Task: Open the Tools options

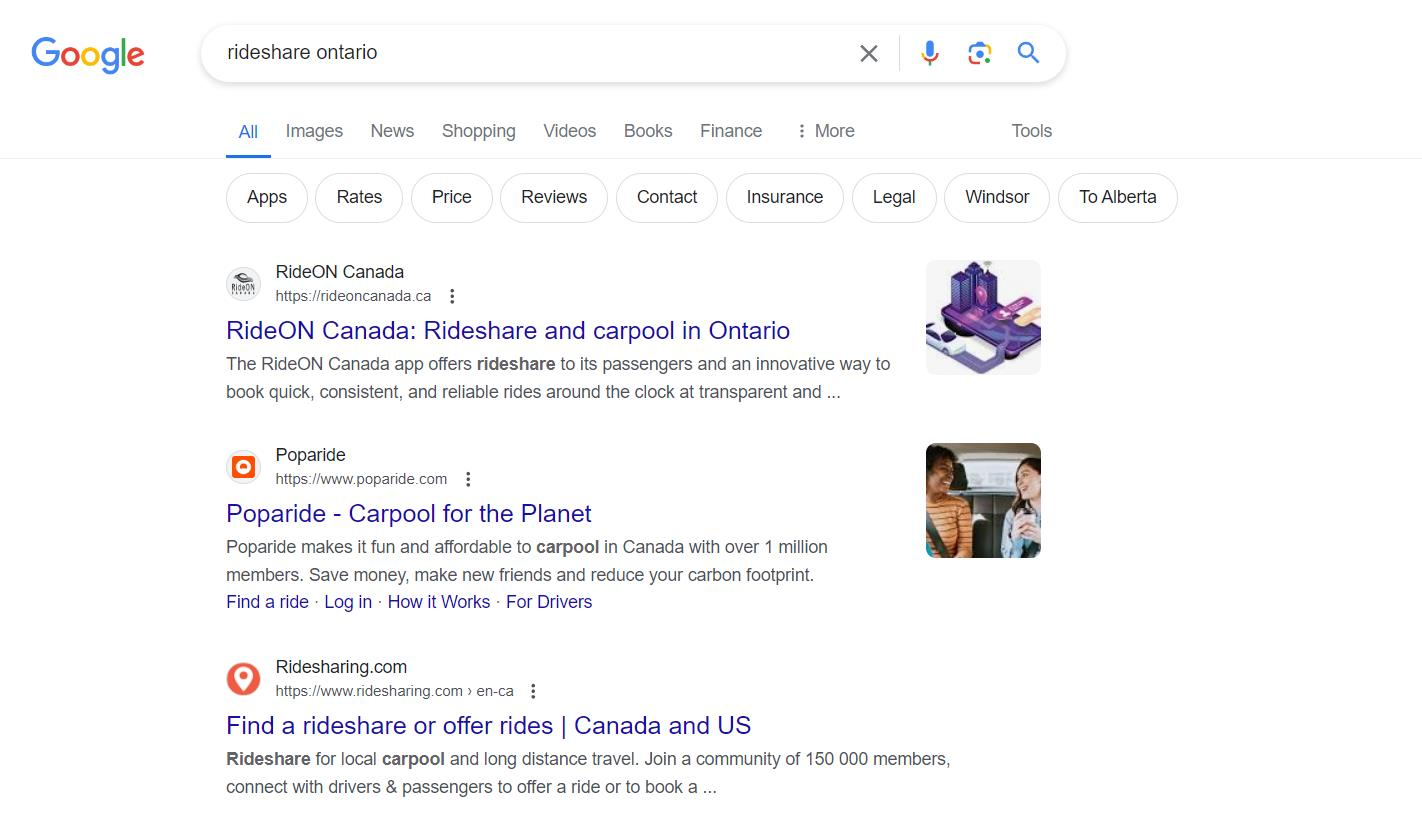Action: (x=1032, y=131)
